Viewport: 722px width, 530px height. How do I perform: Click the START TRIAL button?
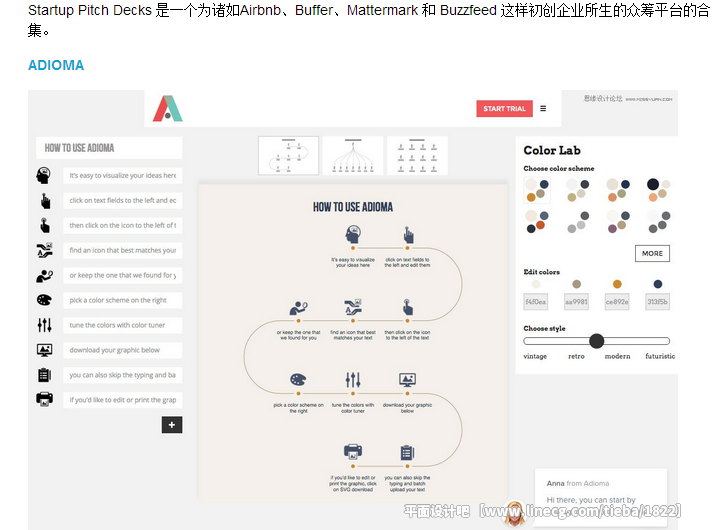pyautogui.click(x=504, y=109)
